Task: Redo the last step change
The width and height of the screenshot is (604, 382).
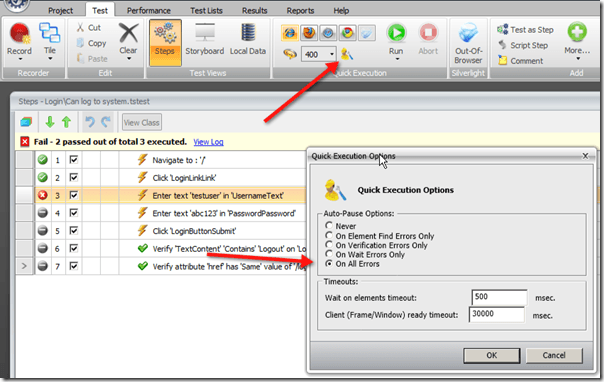Action: click(106, 122)
